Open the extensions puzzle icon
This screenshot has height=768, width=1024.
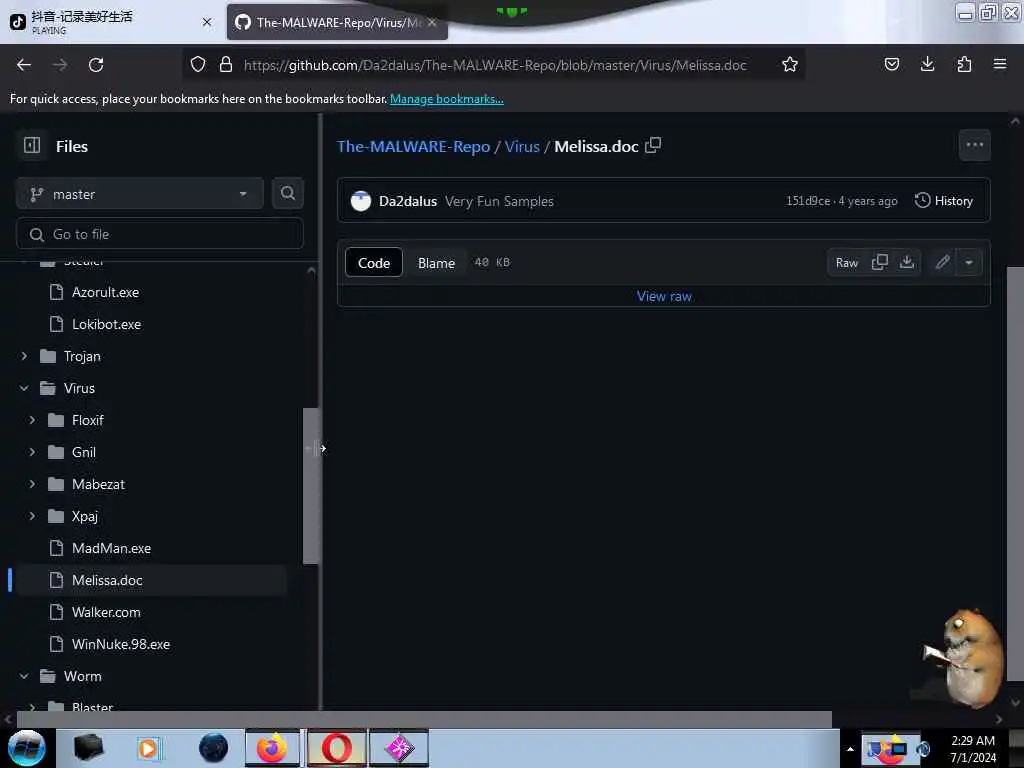tap(964, 65)
